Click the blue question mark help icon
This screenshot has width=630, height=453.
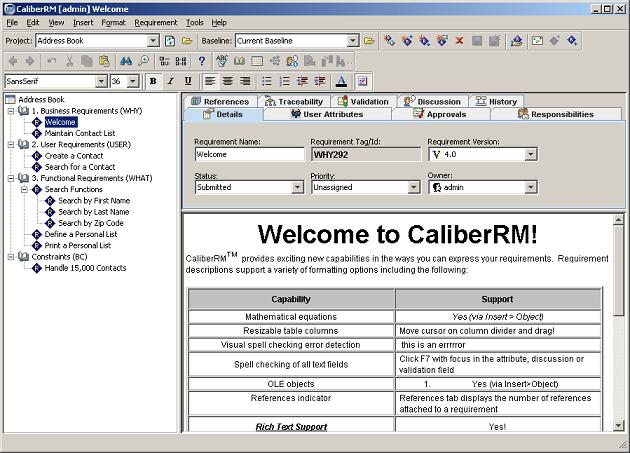tap(202, 61)
